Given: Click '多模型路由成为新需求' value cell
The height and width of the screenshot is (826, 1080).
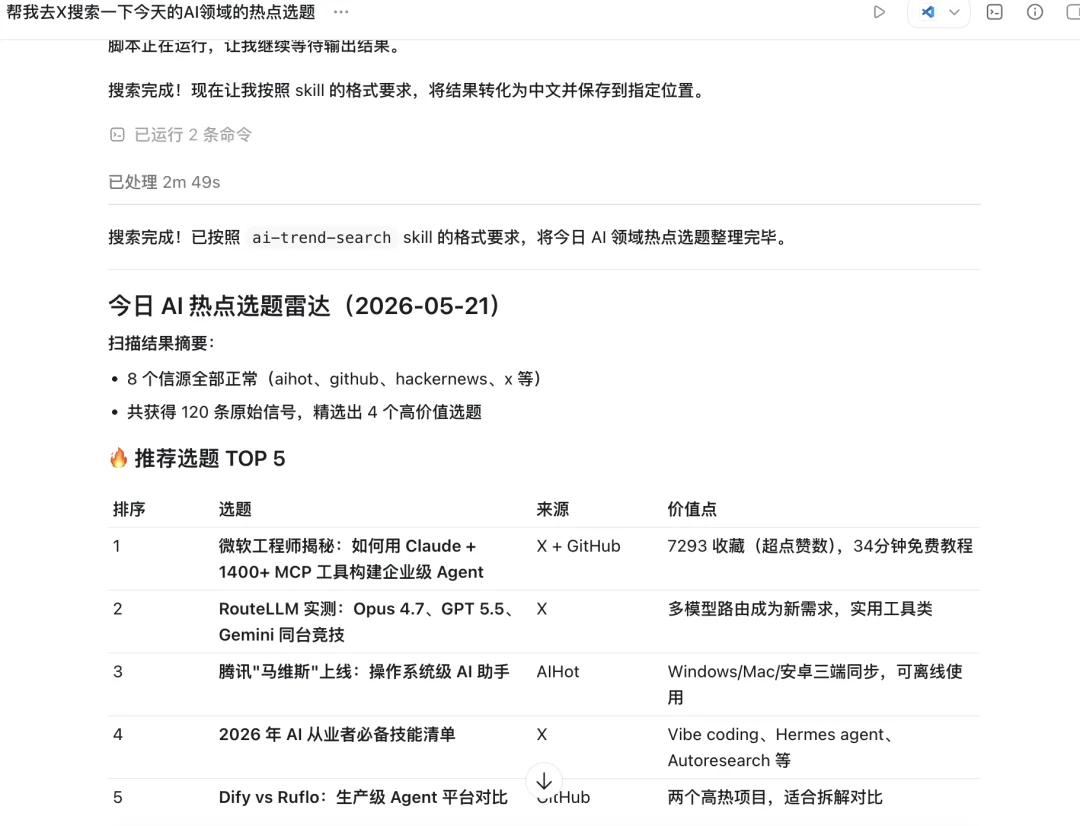Looking at the screenshot, I should [x=800, y=609].
